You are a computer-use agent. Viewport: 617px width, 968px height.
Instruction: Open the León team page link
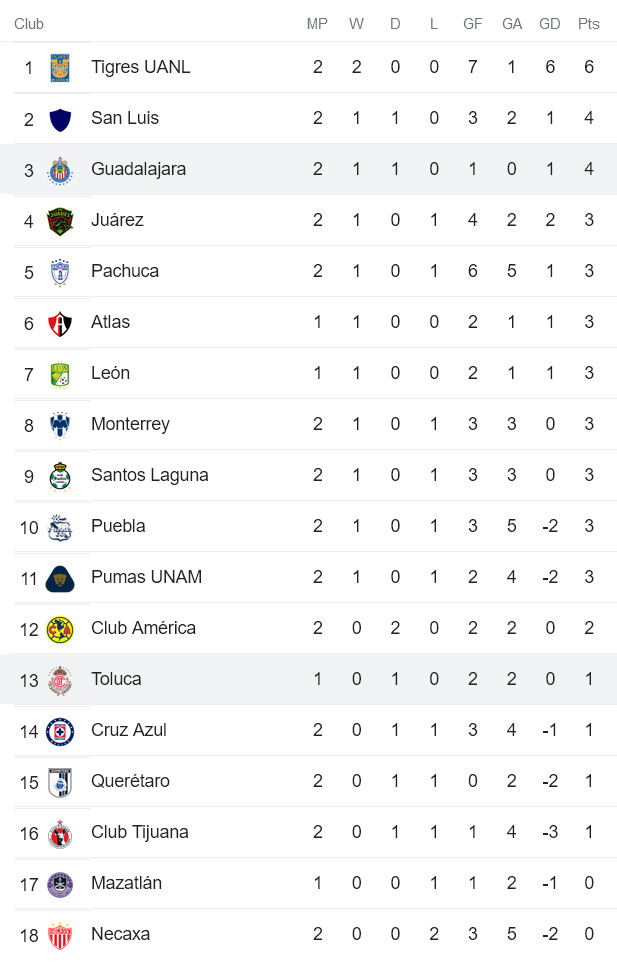(111, 373)
